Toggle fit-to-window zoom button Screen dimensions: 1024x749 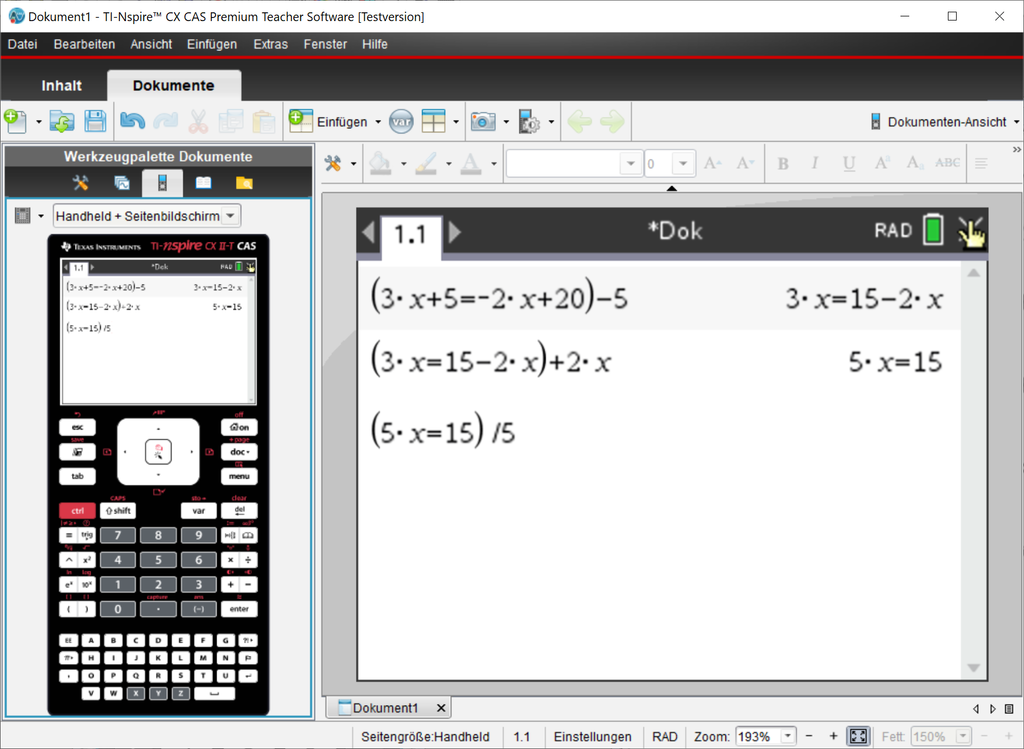point(858,737)
